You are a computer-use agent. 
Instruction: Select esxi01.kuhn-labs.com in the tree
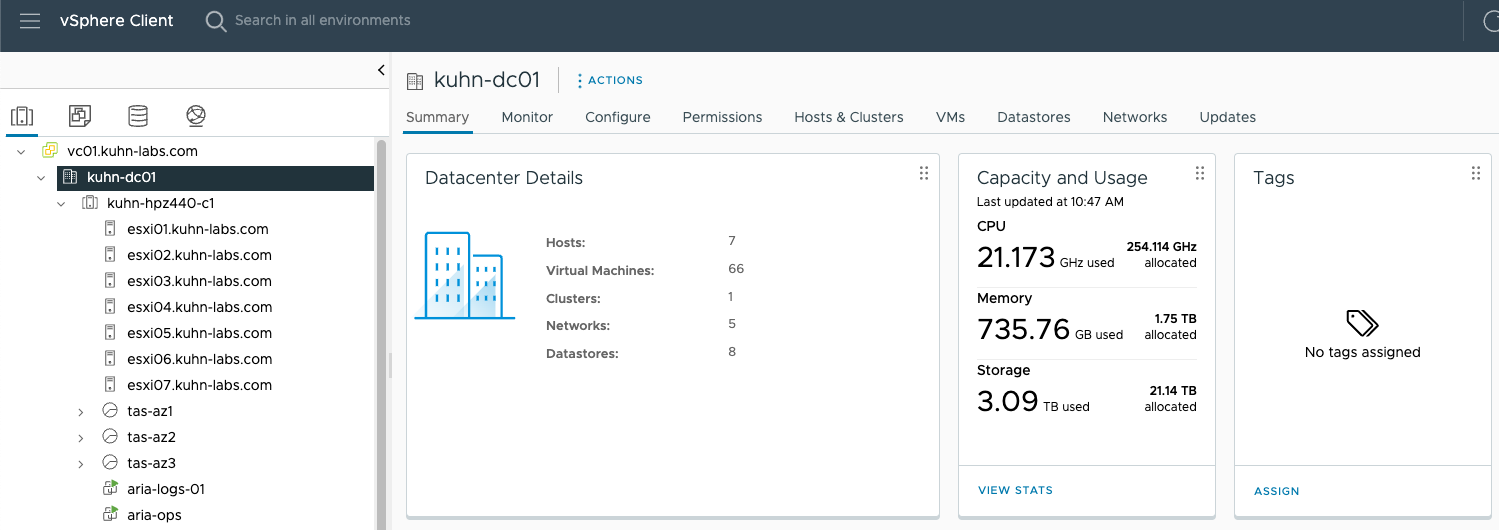coord(198,229)
